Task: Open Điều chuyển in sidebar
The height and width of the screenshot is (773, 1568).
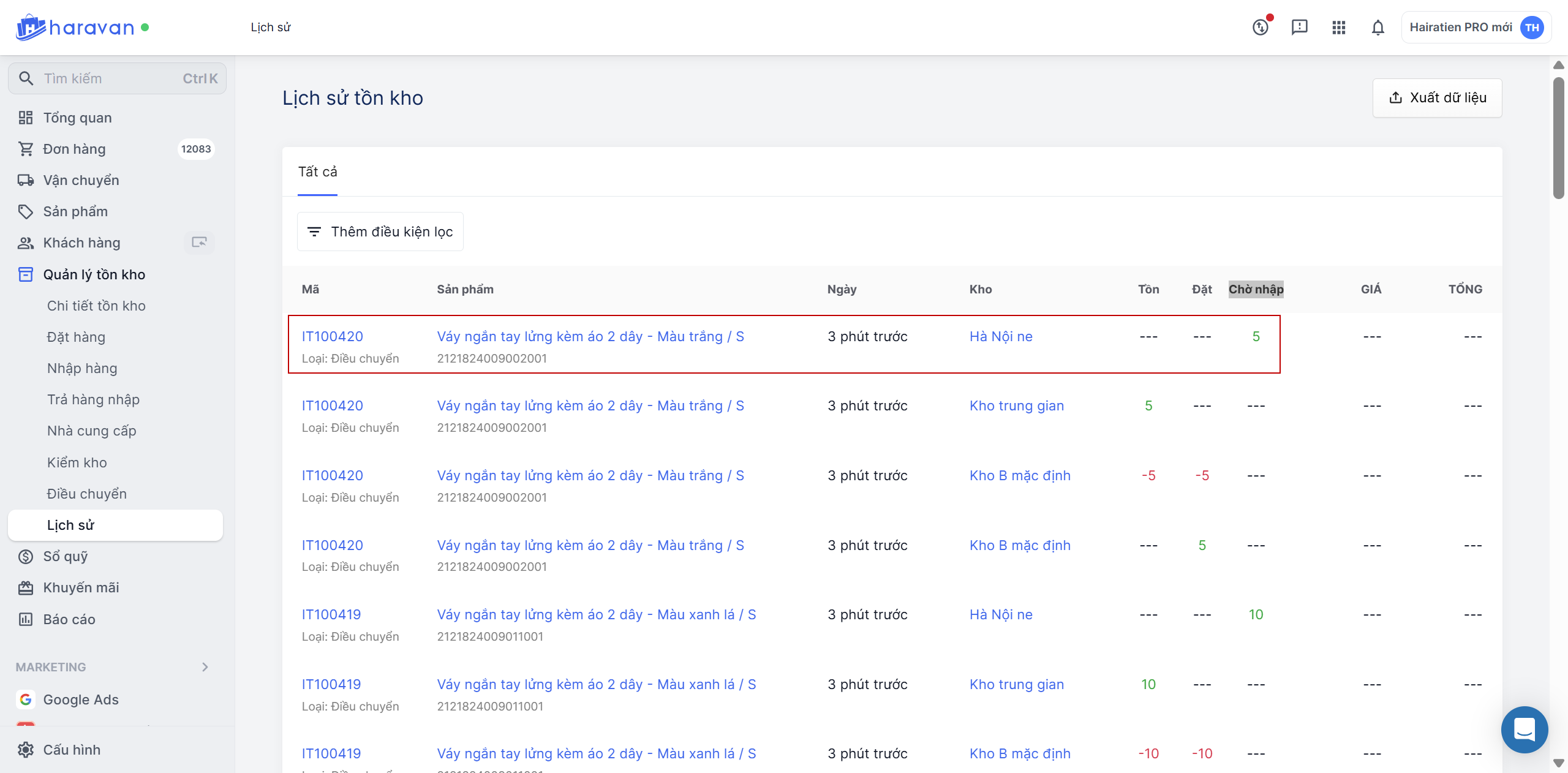Action: point(87,494)
